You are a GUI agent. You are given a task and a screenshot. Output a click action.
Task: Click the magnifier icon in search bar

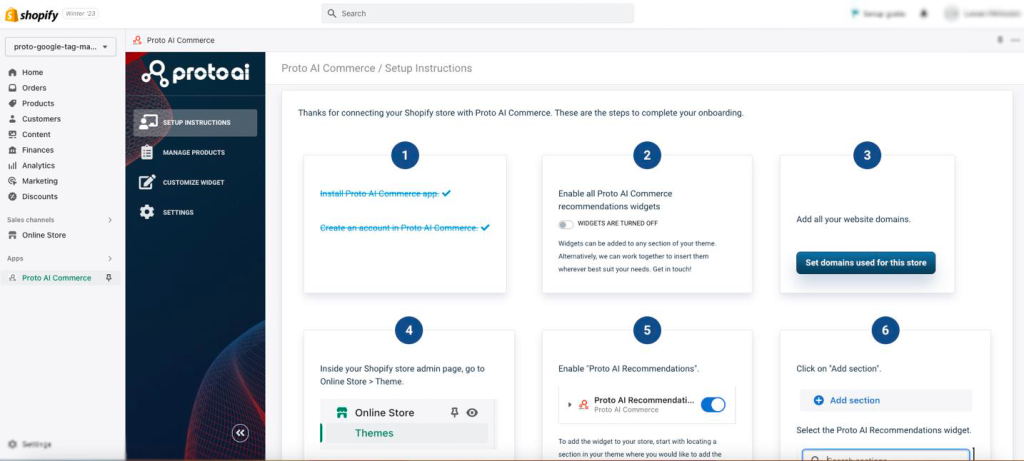tap(332, 13)
